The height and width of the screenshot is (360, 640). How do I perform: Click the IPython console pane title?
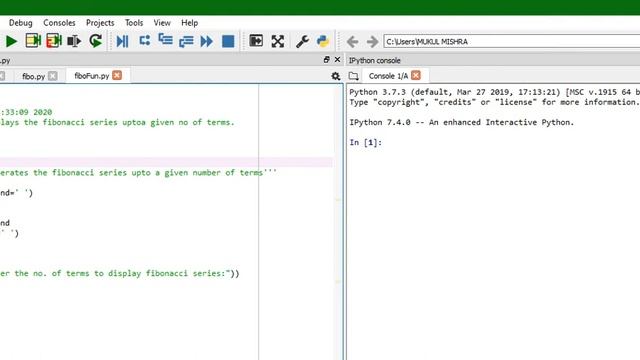374,60
